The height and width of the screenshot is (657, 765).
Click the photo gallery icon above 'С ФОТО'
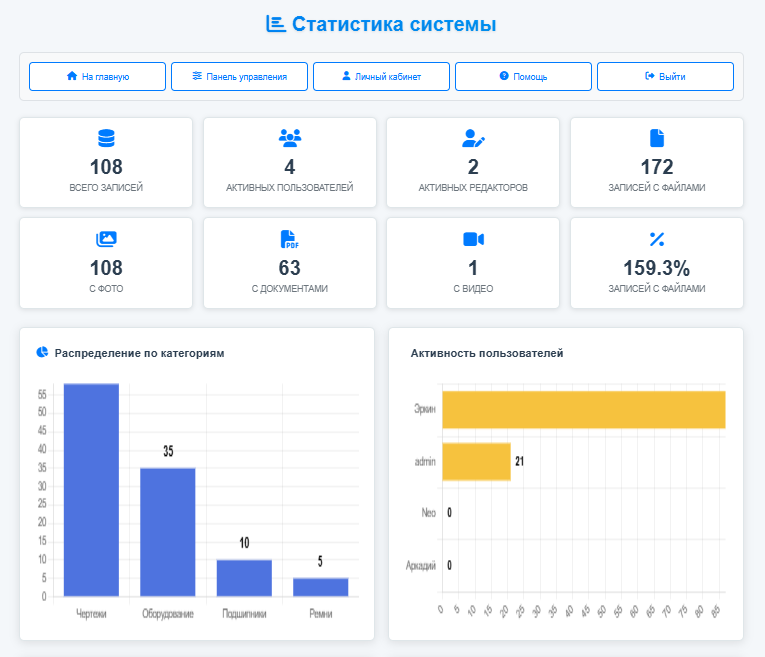point(106,239)
